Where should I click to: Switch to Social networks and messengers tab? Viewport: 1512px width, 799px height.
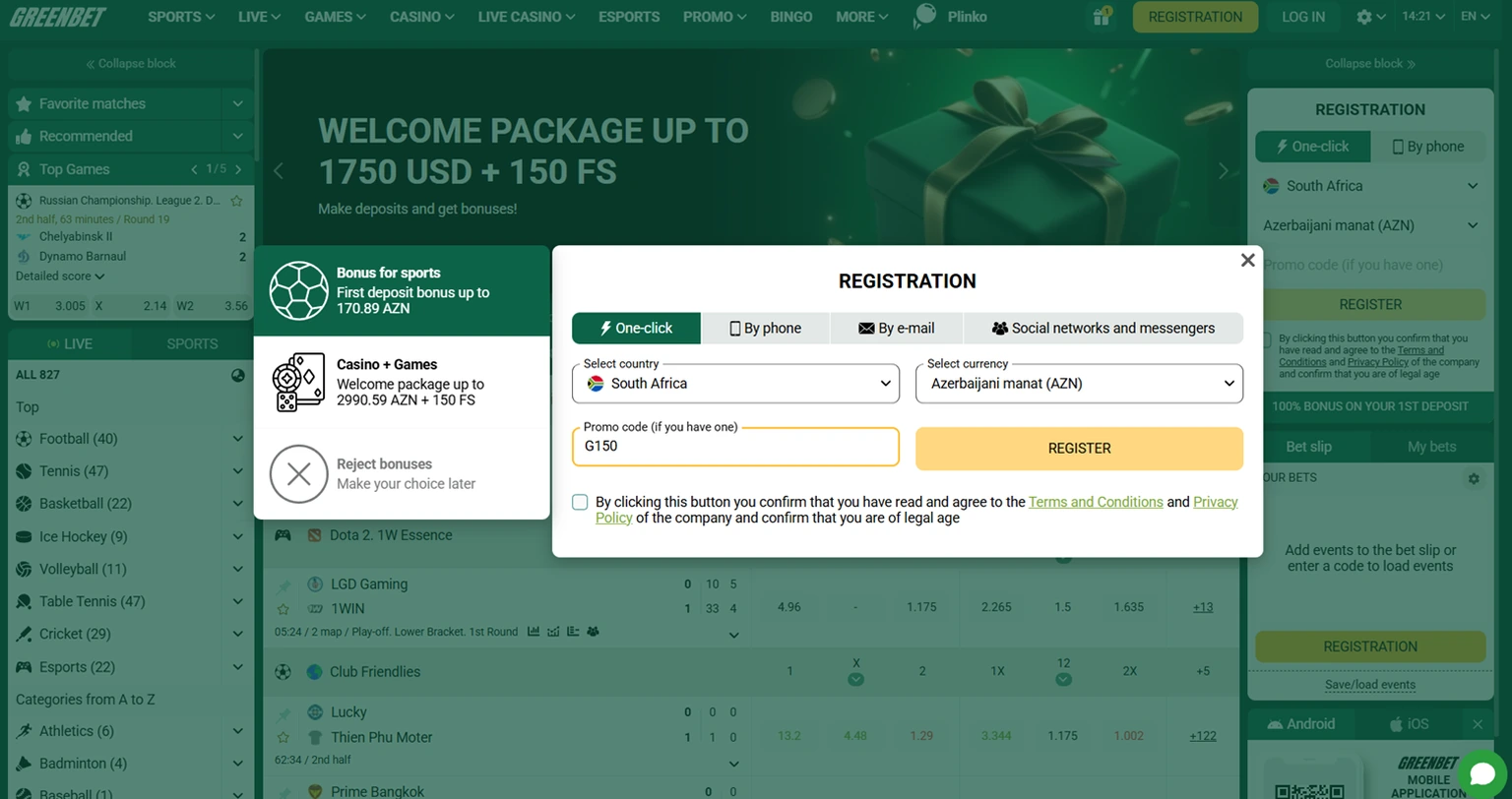pyautogui.click(x=1103, y=329)
